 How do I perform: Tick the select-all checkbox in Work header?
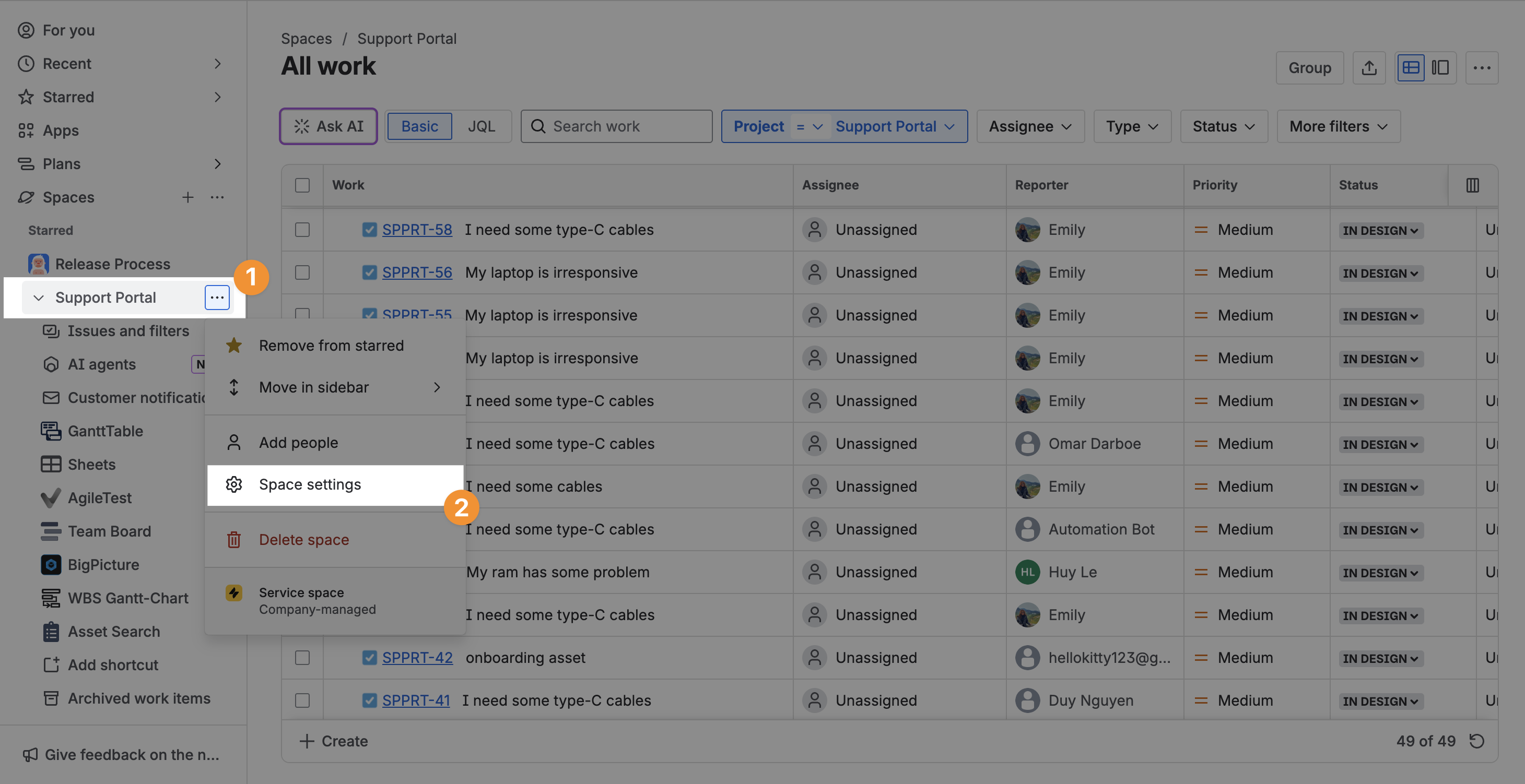[302, 185]
